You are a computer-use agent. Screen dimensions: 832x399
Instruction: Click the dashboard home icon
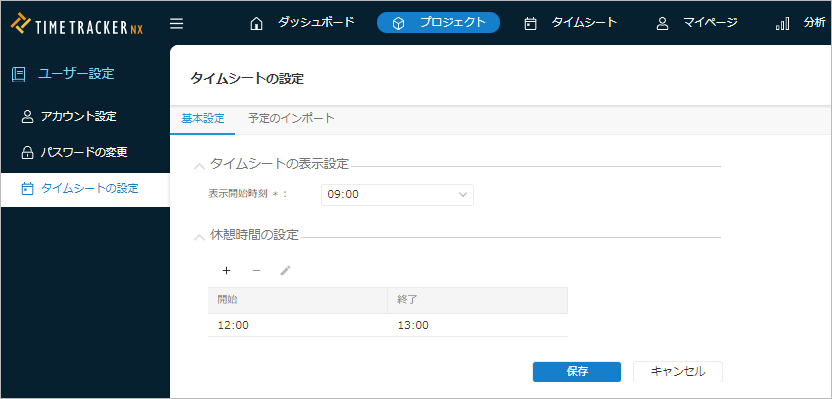(x=256, y=24)
